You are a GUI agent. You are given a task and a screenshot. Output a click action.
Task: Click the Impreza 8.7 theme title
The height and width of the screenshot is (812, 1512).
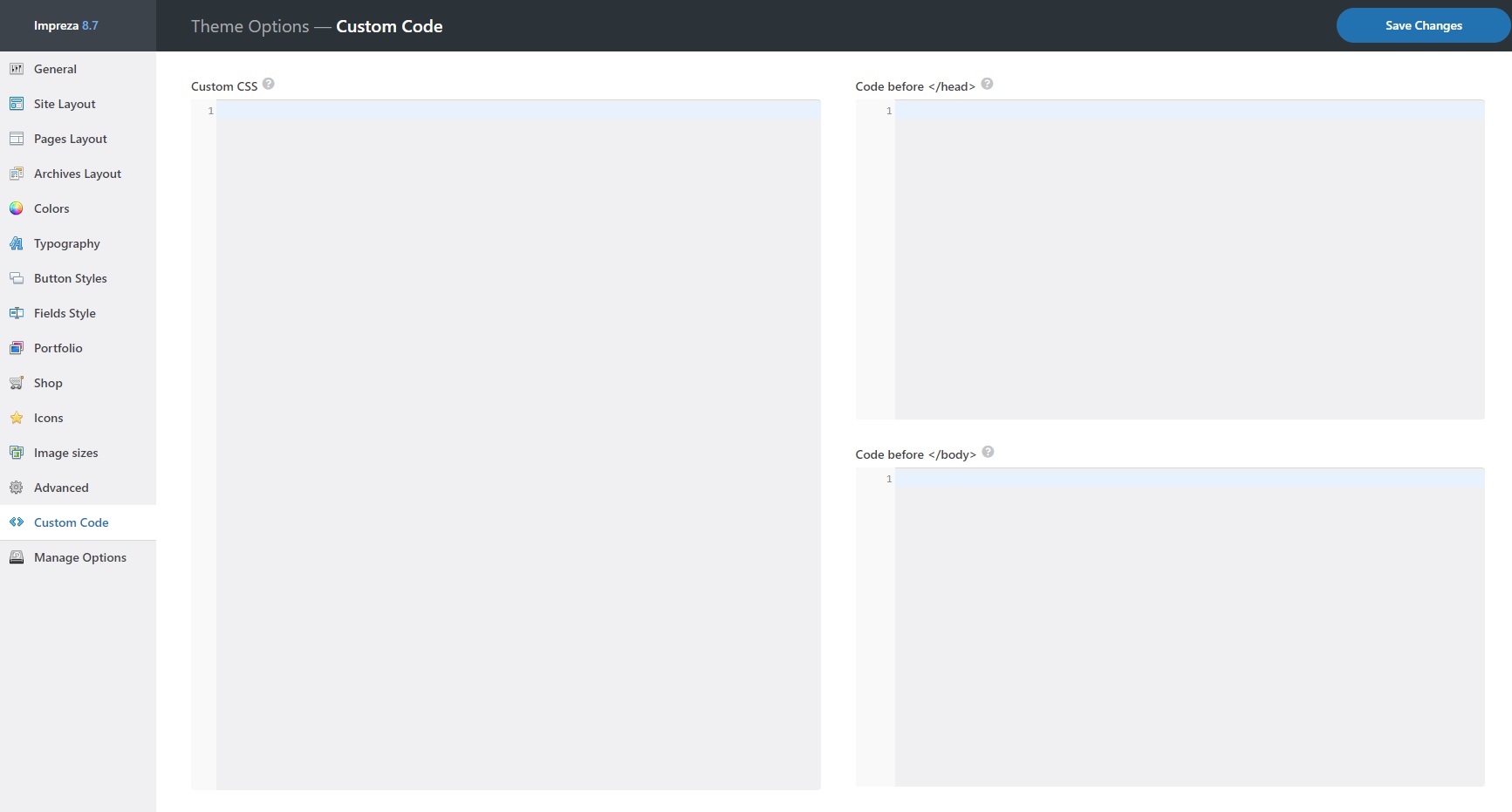[x=66, y=25]
